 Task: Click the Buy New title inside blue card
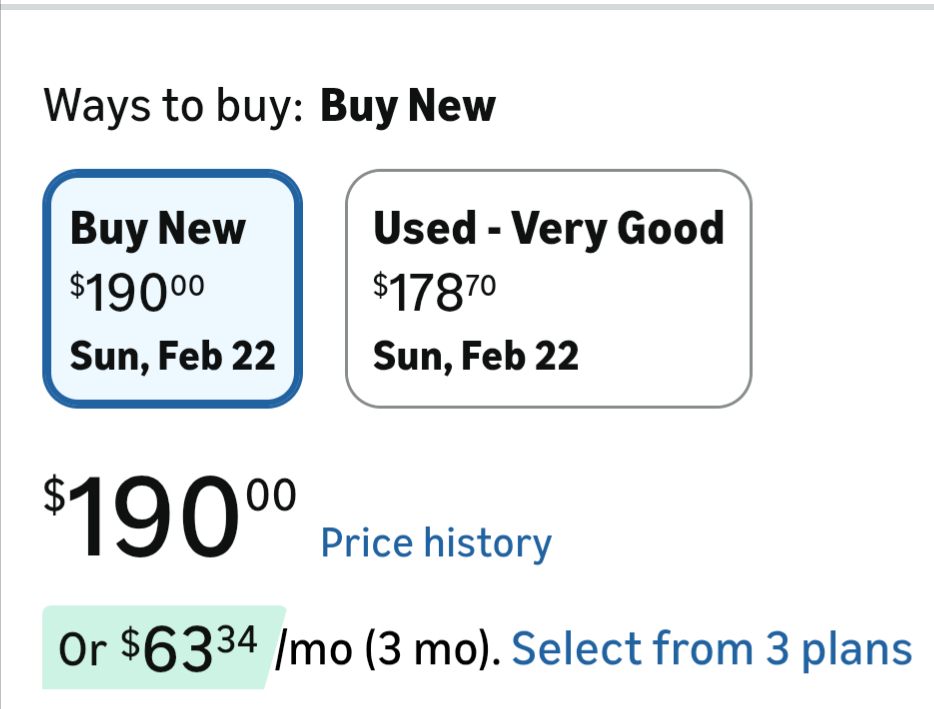pyautogui.click(x=157, y=228)
